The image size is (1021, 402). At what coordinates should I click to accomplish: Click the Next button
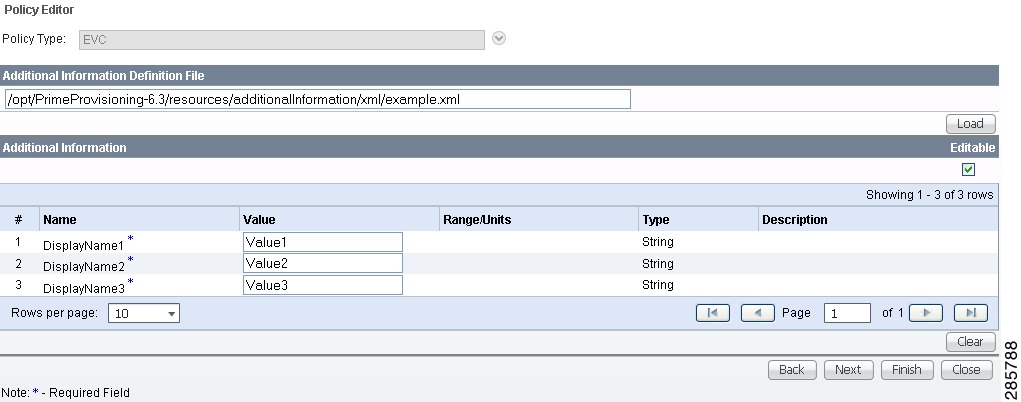848,369
